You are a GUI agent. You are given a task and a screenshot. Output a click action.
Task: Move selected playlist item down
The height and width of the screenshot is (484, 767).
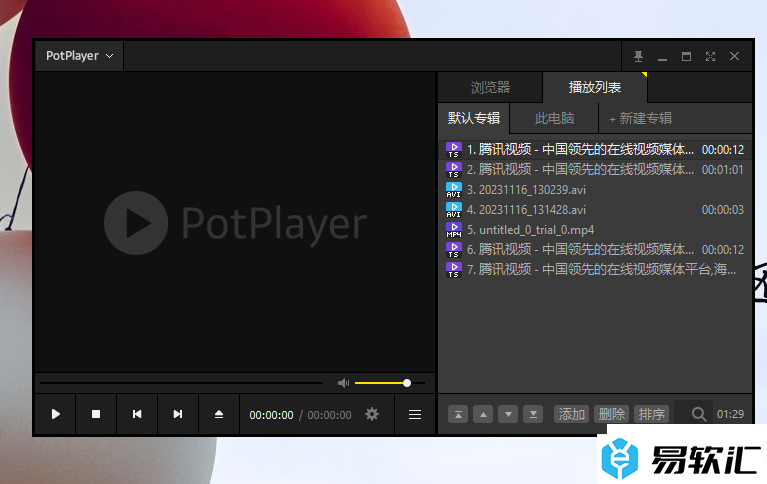tap(508, 415)
